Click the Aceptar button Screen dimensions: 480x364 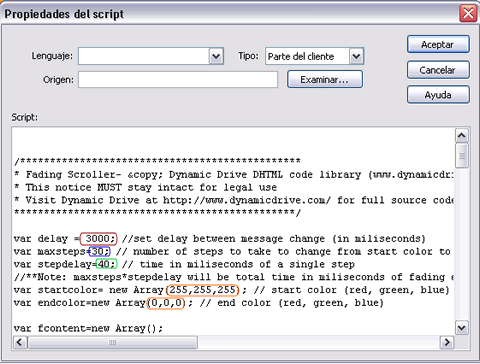pyautogui.click(x=438, y=44)
